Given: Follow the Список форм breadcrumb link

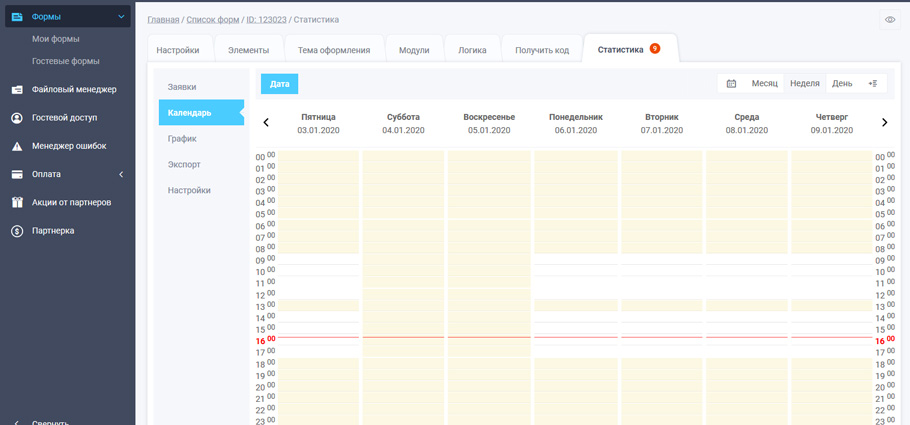Looking at the screenshot, I should point(215,20).
